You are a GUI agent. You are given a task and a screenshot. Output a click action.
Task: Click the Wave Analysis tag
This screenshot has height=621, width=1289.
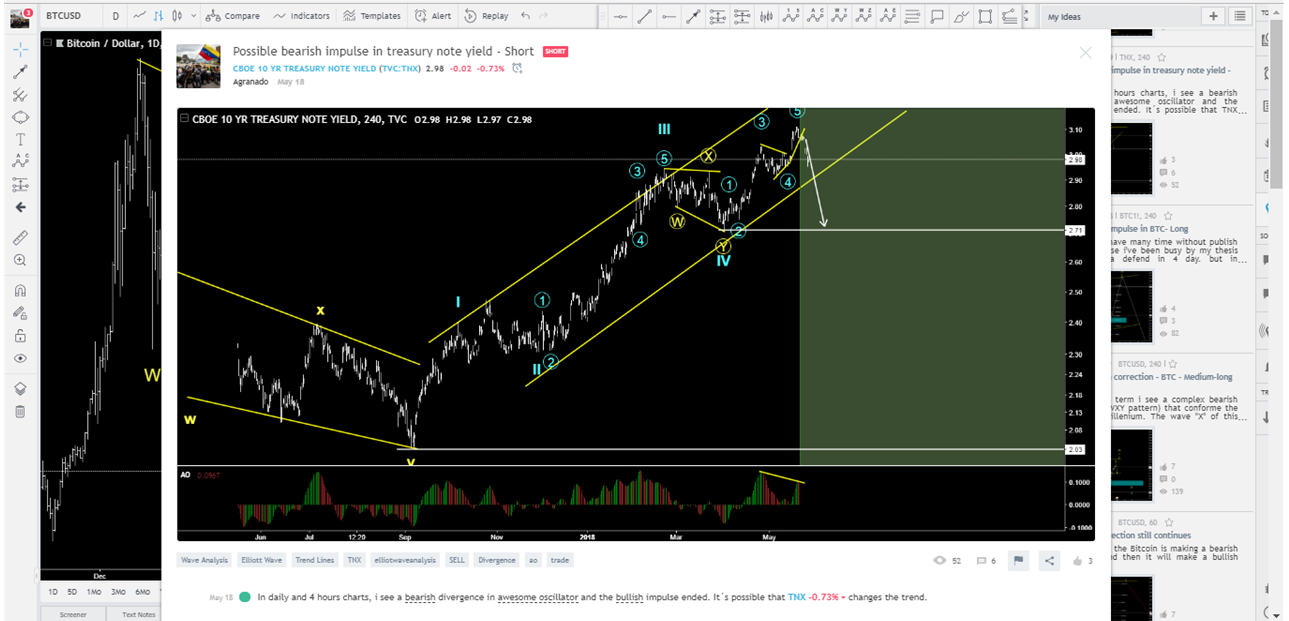pos(204,560)
